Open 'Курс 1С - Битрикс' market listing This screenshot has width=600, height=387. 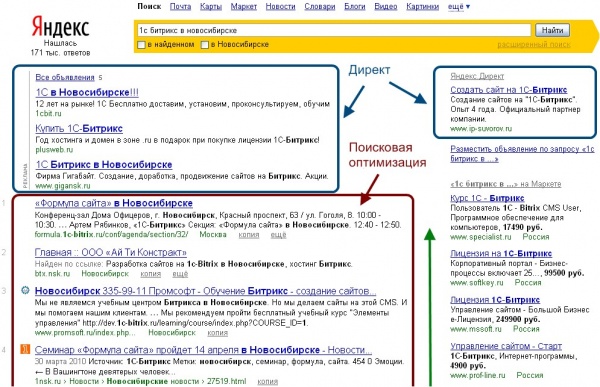[487, 198]
